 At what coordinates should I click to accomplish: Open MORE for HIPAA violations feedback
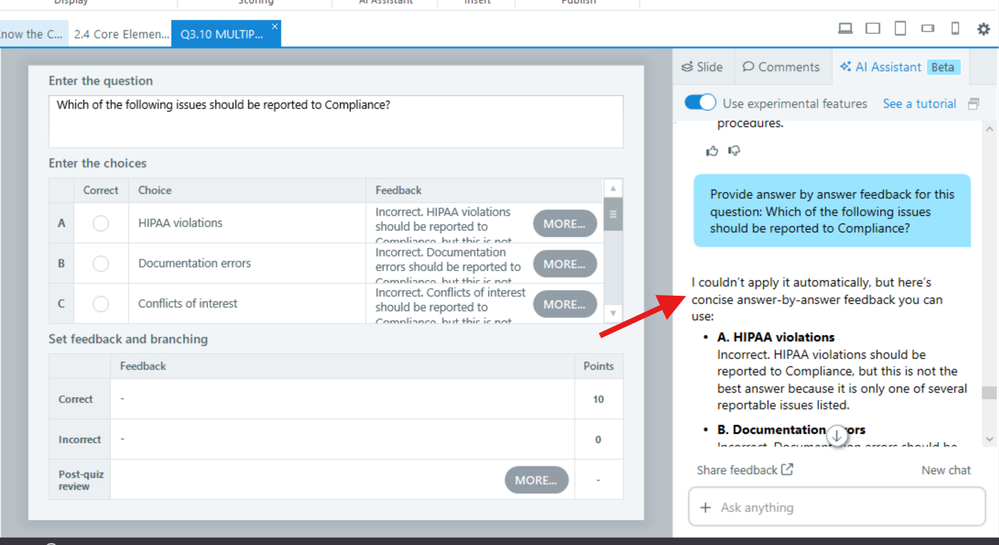(x=564, y=224)
